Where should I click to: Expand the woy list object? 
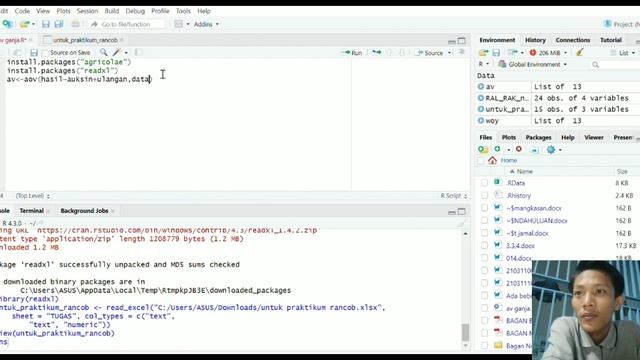pyautogui.click(x=481, y=121)
